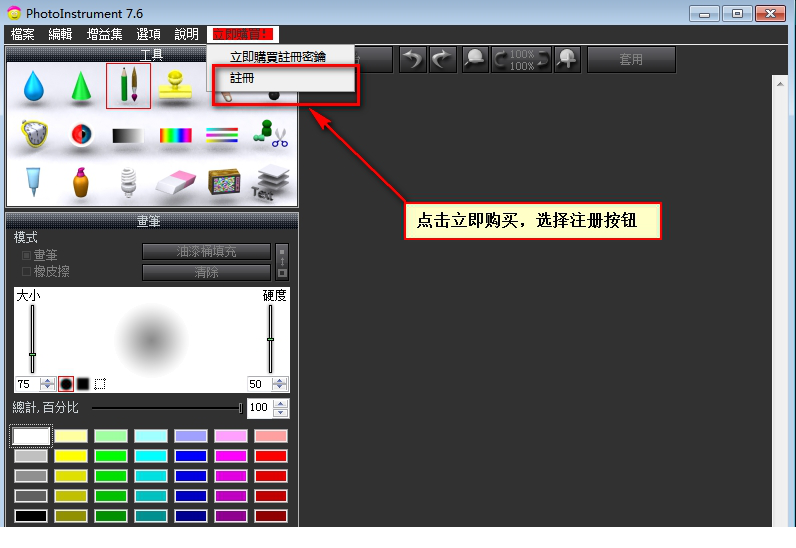Click the stepper arrows next to 75
The image size is (796, 548).
pos(48,384)
